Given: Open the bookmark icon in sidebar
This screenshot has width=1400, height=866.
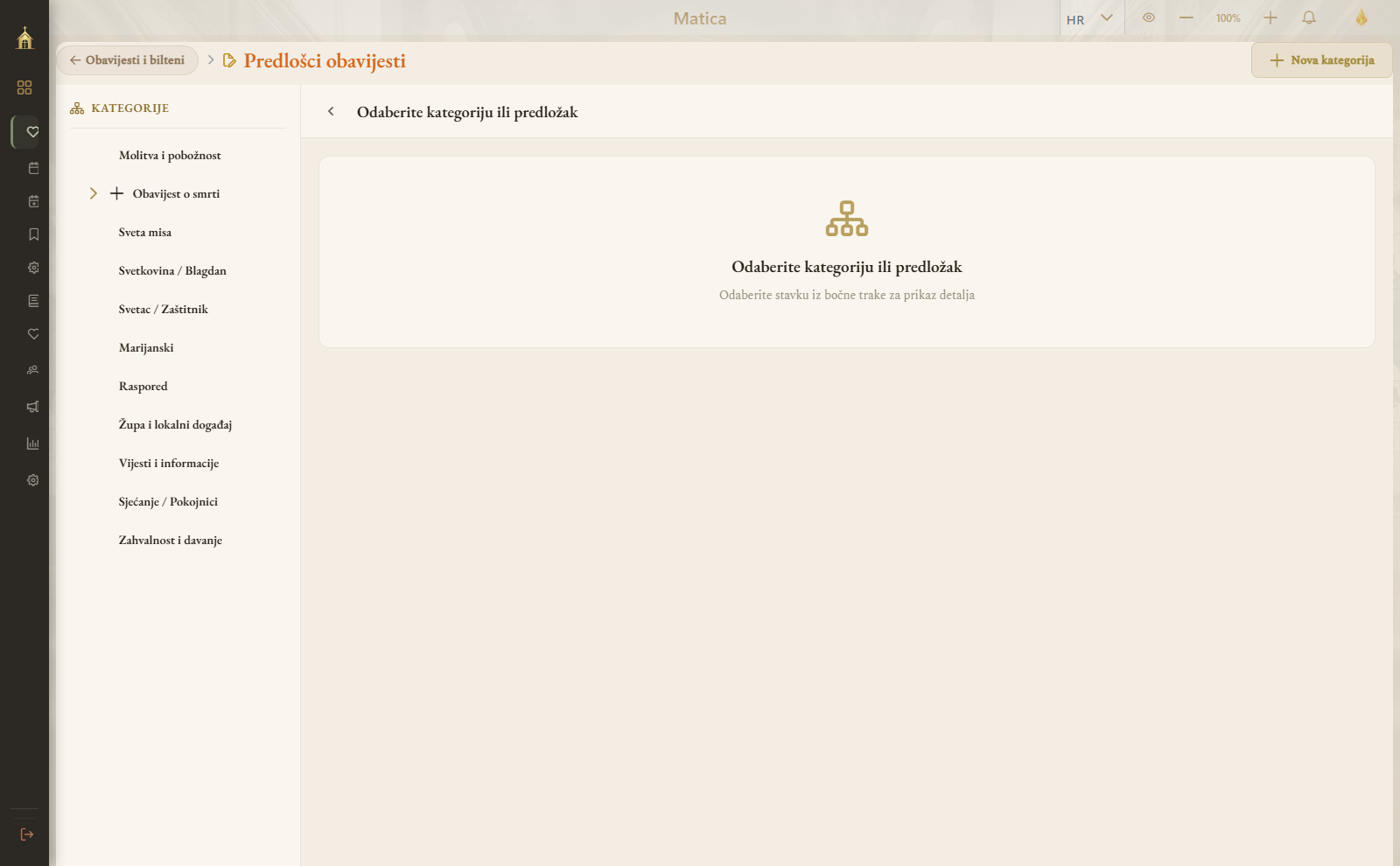Looking at the screenshot, I should click(x=33, y=234).
